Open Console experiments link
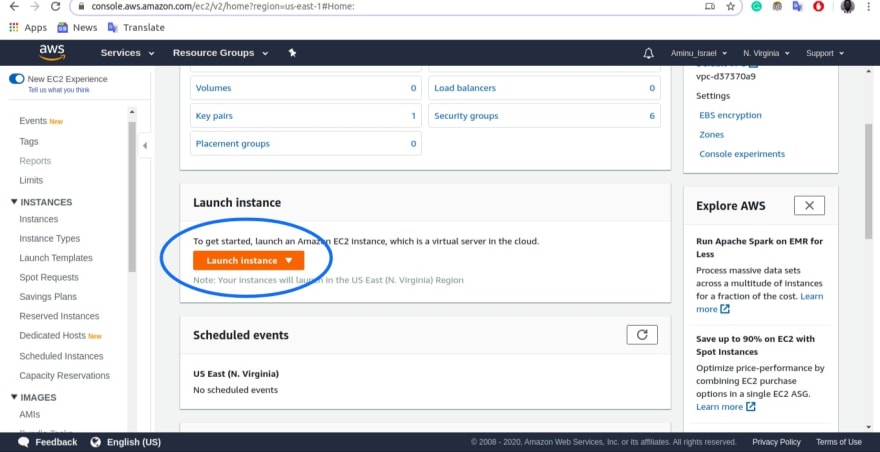Screen dimensions: 880x452 pyautogui.click(x=742, y=154)
